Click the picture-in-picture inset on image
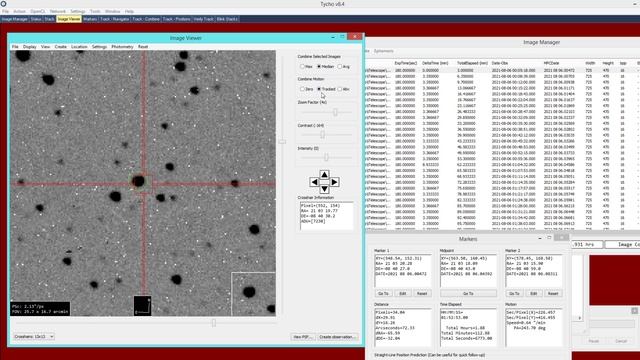The image size is (640, 360). (x=253, y=294)
